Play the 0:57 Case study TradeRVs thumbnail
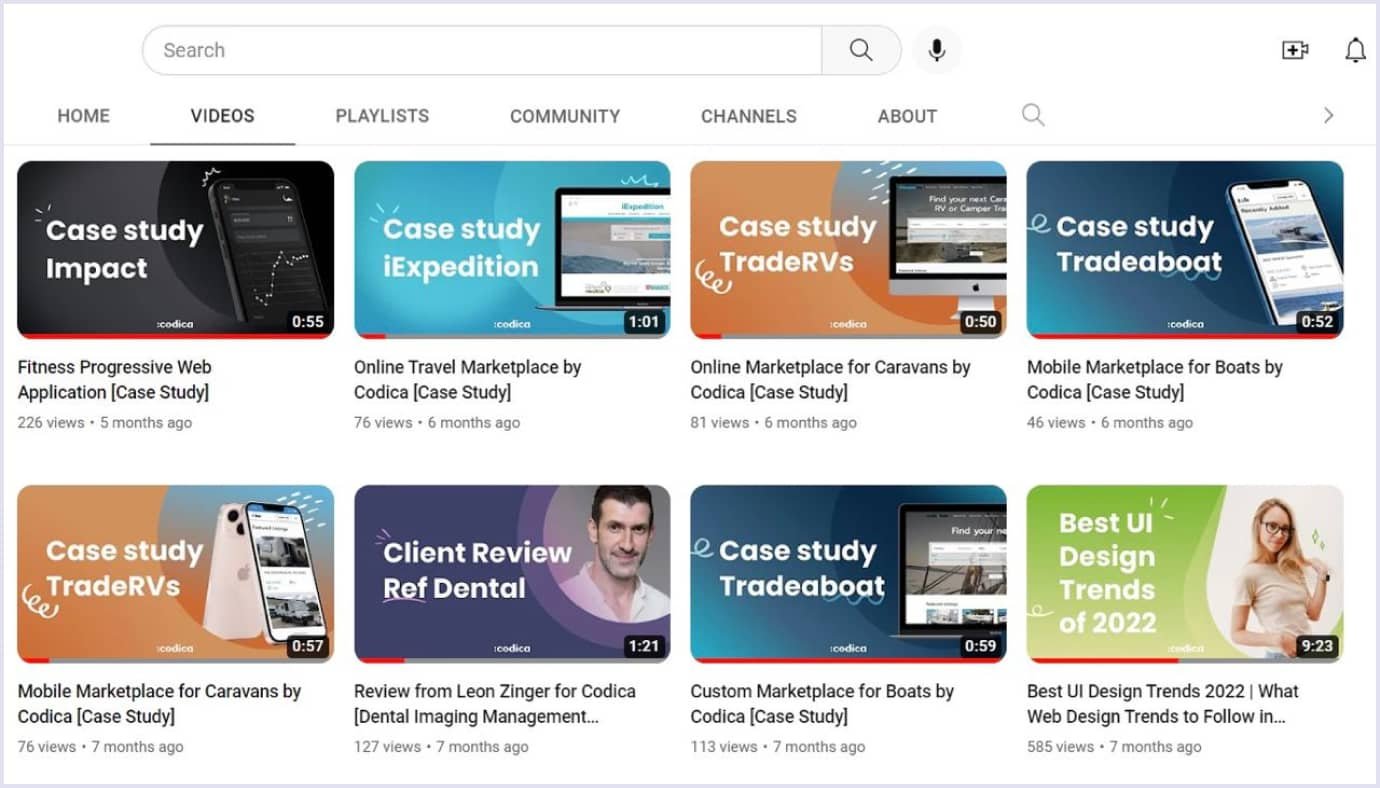The width and height of the screenshot is (1380, 788). tap(176, 574)
